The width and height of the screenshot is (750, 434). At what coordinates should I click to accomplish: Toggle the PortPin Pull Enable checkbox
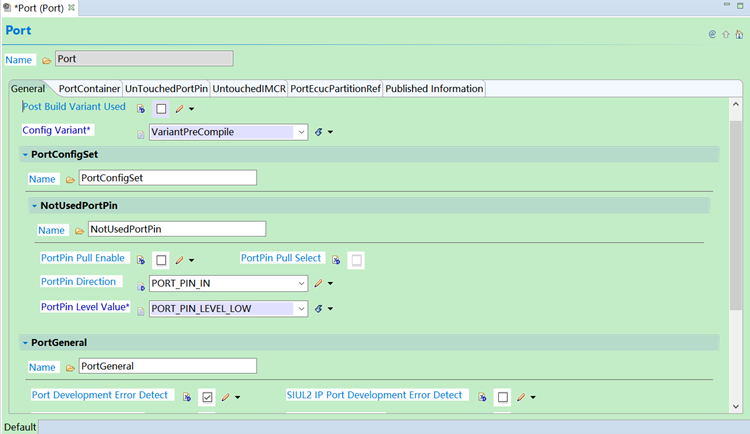tap(161, 260)
